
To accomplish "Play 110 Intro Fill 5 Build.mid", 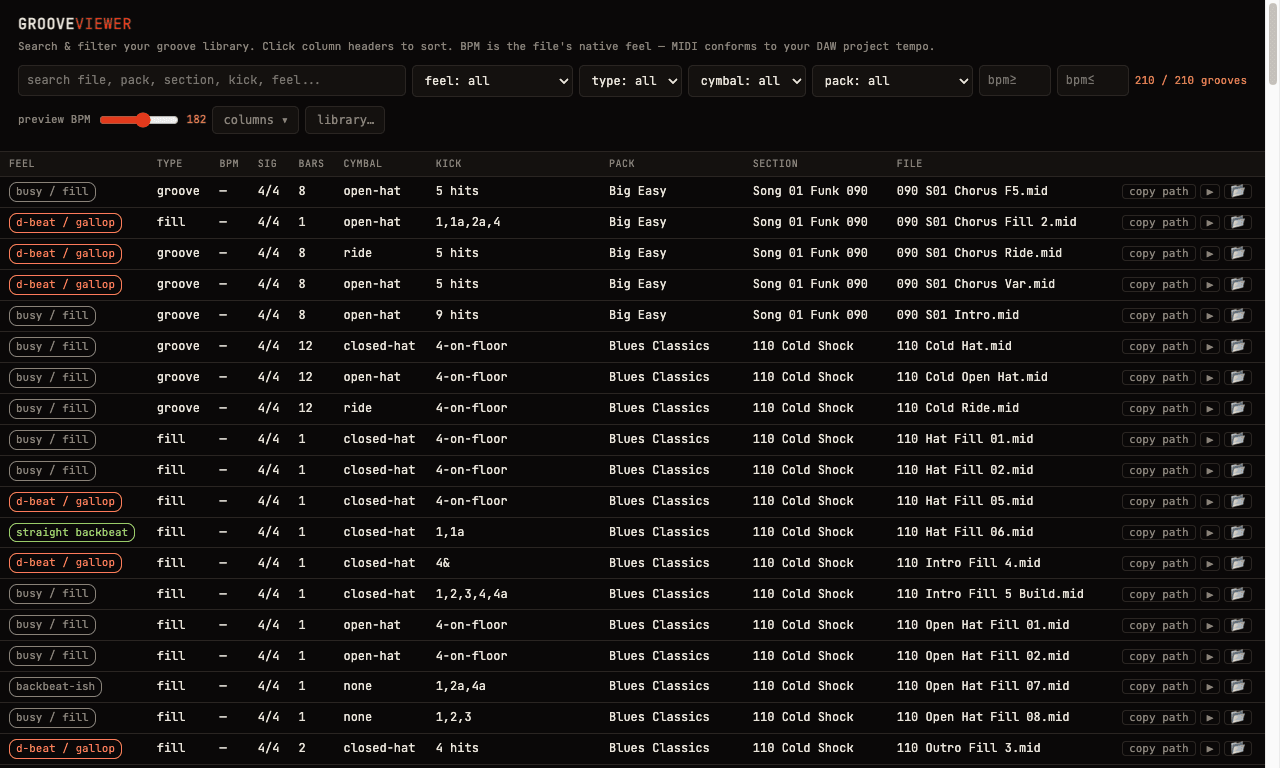I will pos(1210,595).
